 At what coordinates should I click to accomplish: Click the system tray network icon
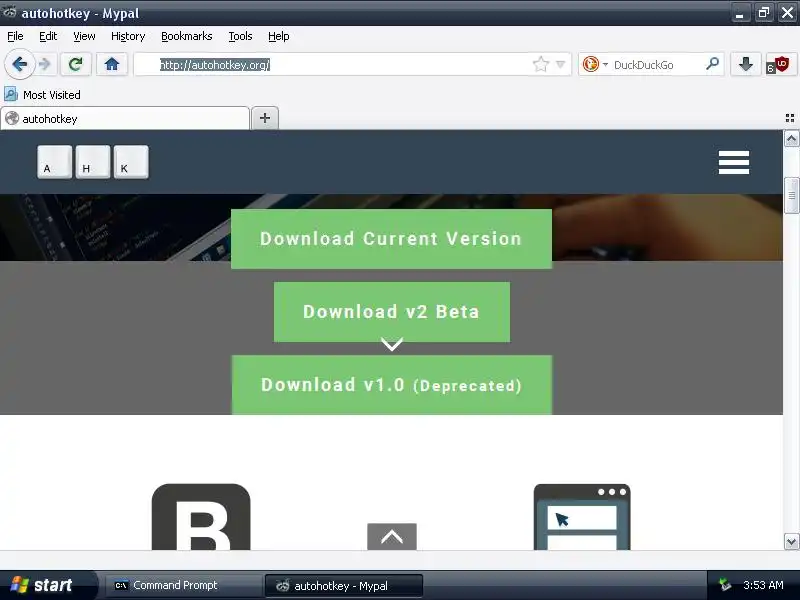pos(724,585)
